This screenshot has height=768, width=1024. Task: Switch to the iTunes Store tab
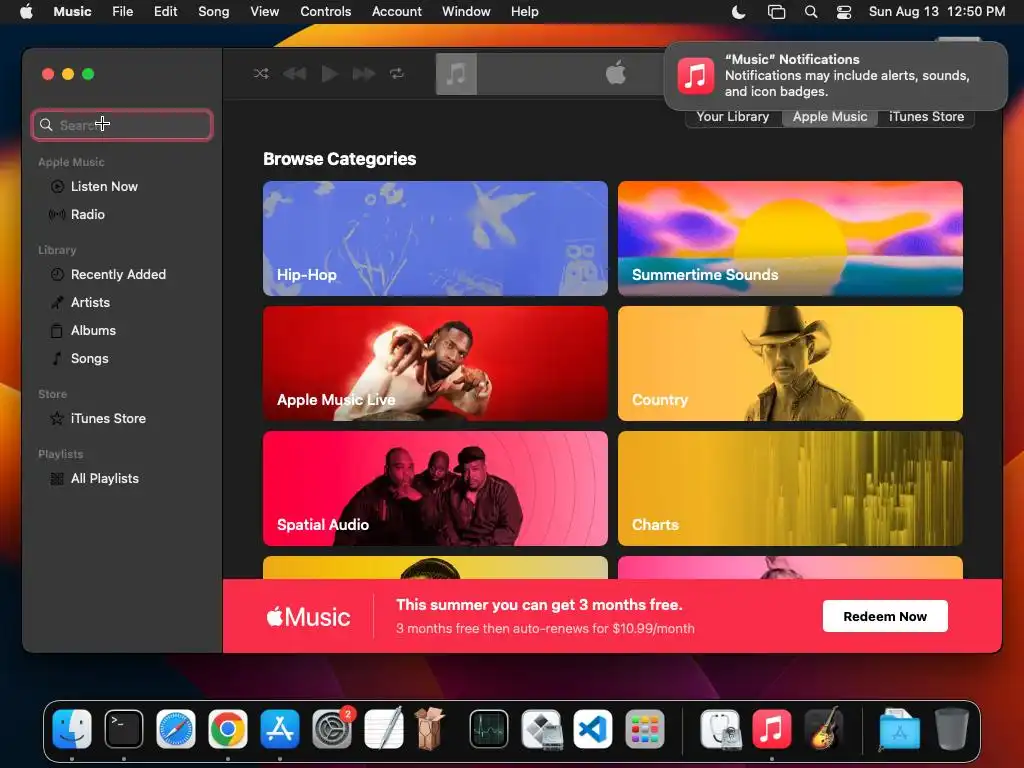[x=926, y=117]
